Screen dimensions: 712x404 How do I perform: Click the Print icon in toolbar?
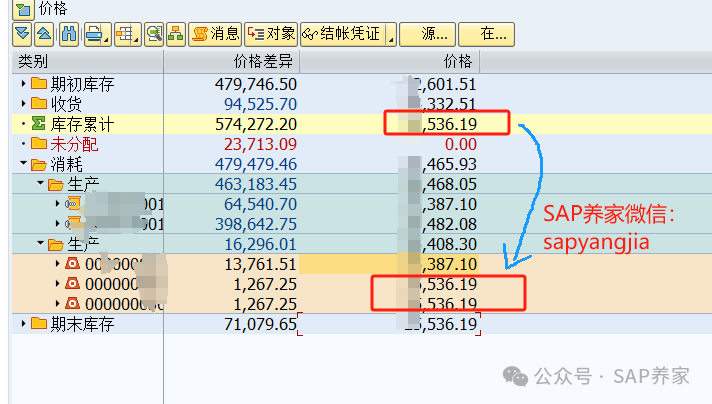[92, 34]
